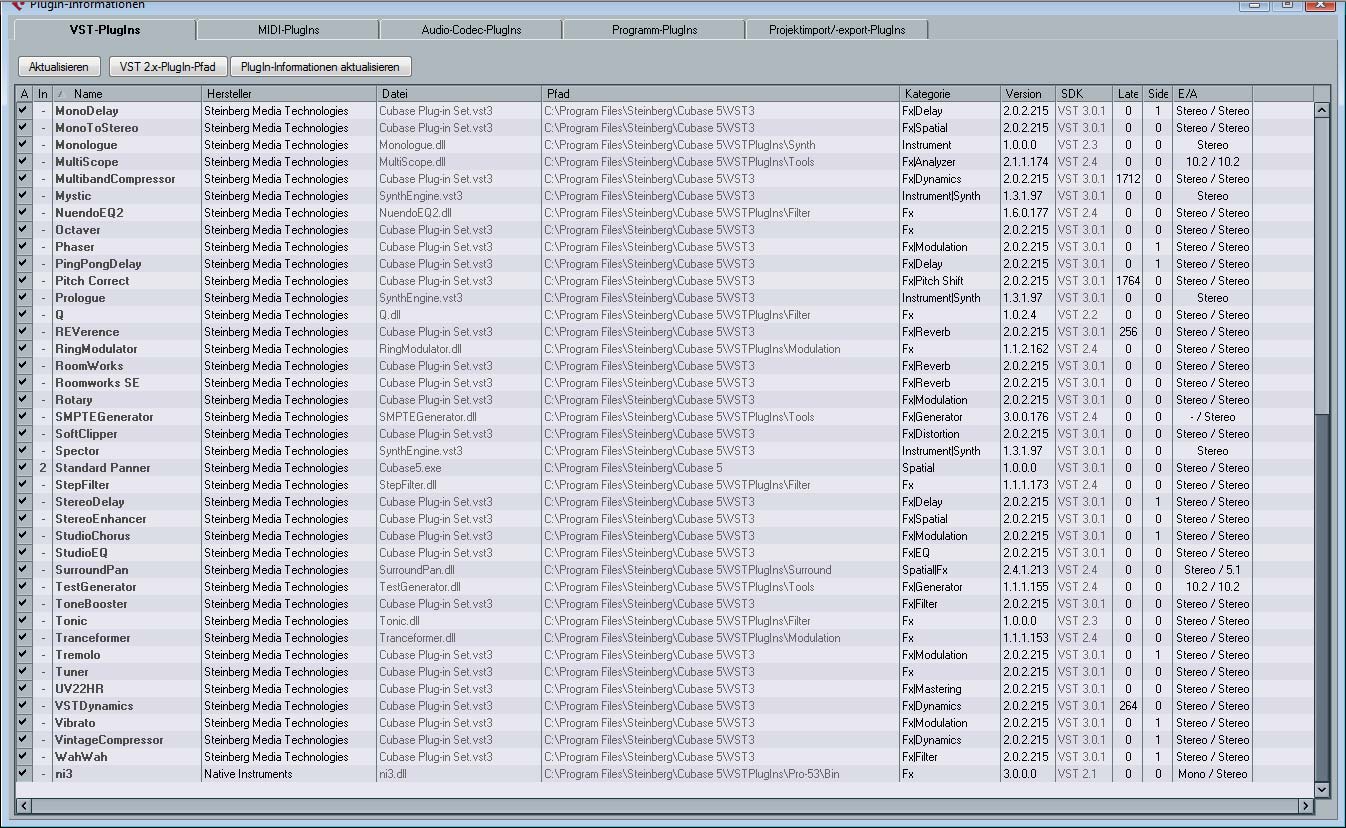Select the Roomworks SE plug-in name
Image resolution: width=1346 pixels, height=828 pixels.
point(97,383)
